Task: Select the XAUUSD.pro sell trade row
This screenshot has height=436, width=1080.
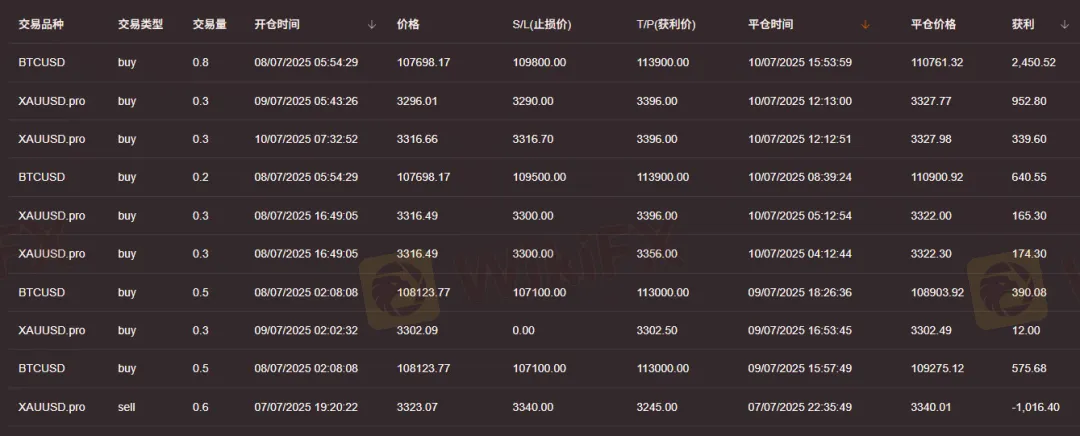Action: pyautogui.click(x=540, y=407)
